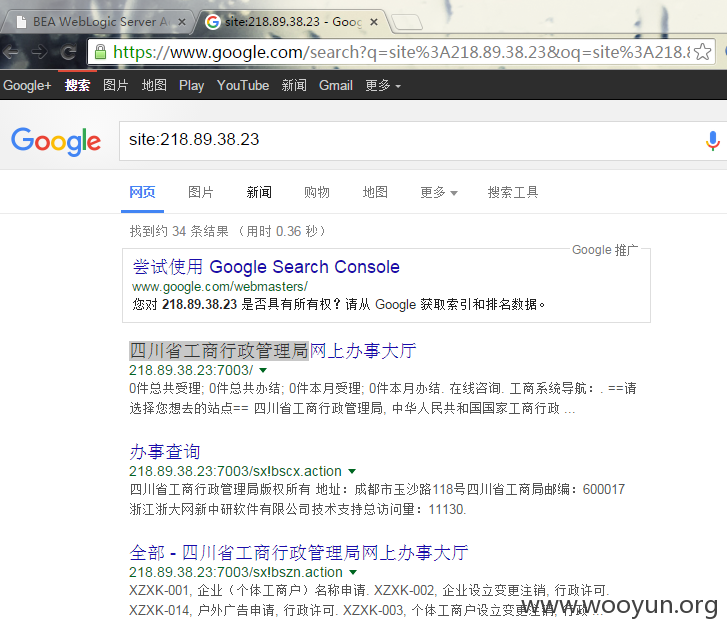Open 地图 in the black bar
The height and width of the screenshot is (634, 727).
tap(154, 85)
